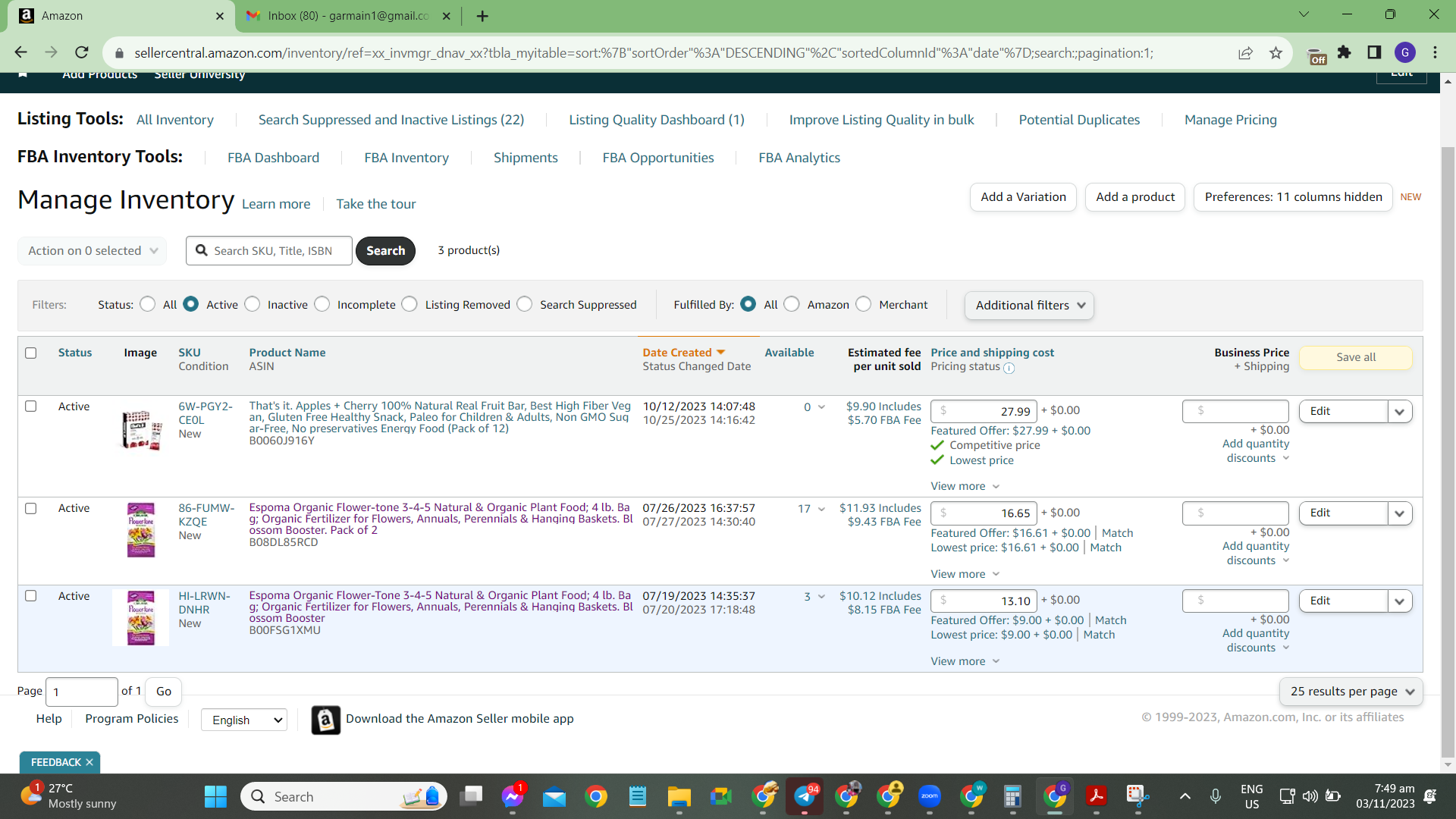Expand View more for the That's it. fruit bar
This screenshot has width=1456, height=819.
[965, 486]
